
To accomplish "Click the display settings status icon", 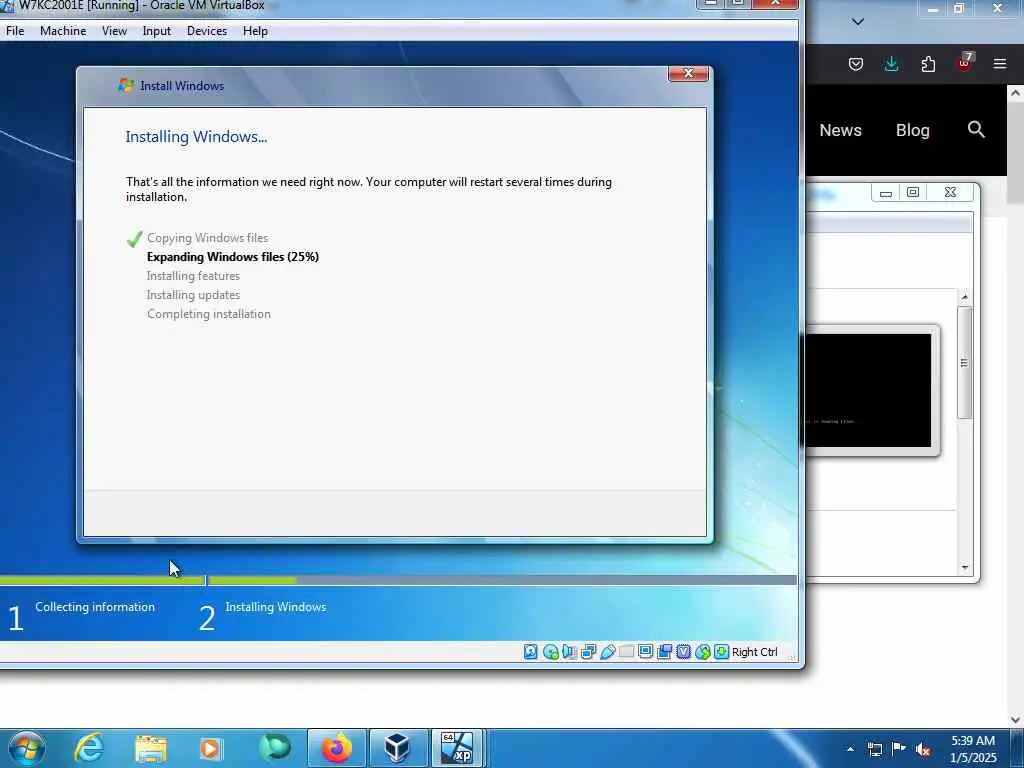I will coord(645,652).
